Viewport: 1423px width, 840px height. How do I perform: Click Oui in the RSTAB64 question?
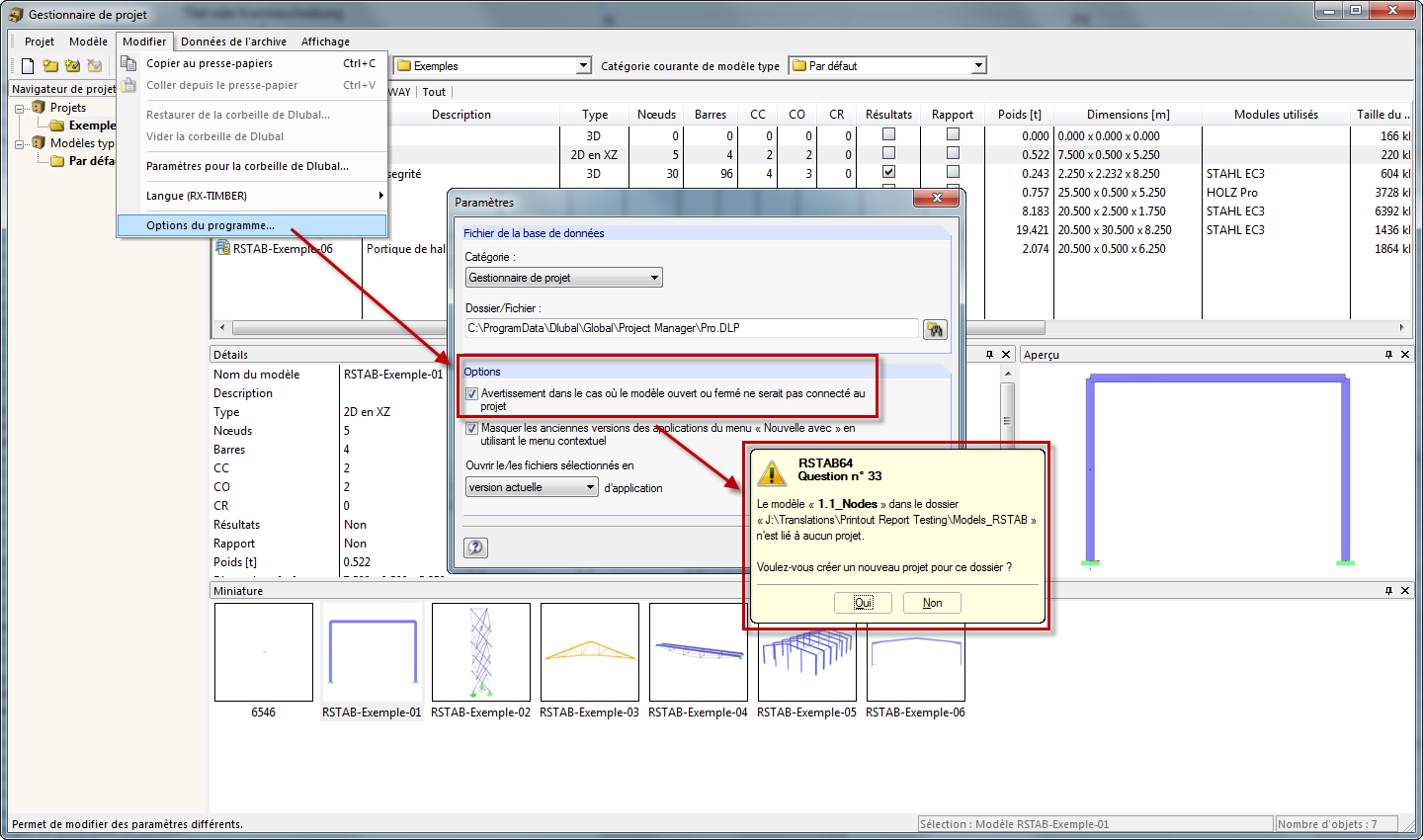coord(863,603)
